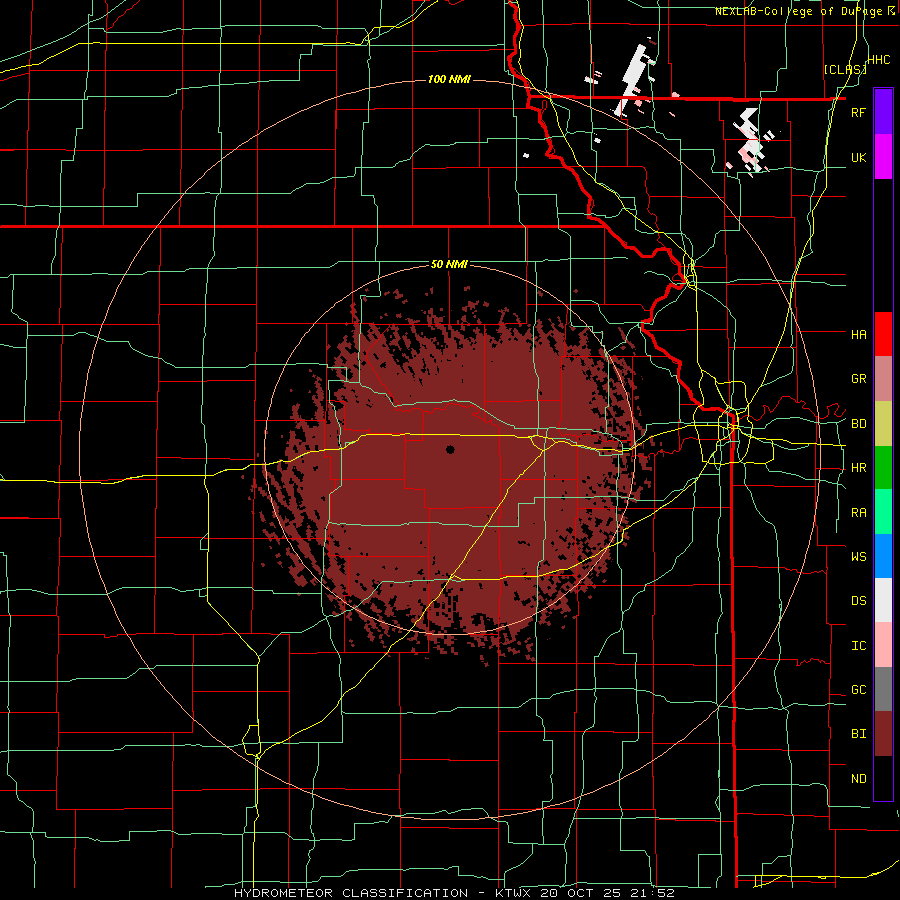Image resolution: width=900 pixels, height=900 pixels.
Task: Click the "RA" legend label
Action: click(859, 512)
